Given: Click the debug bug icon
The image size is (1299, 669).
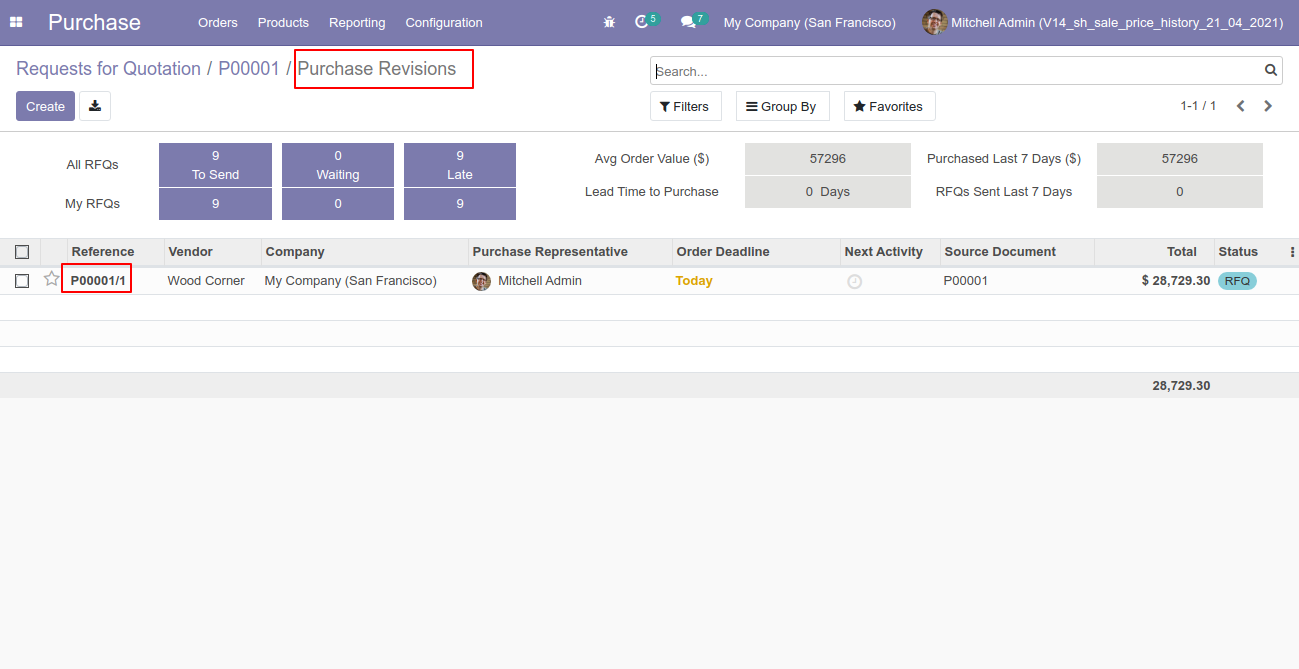Looking at the screenshot, I should (609, 22).
